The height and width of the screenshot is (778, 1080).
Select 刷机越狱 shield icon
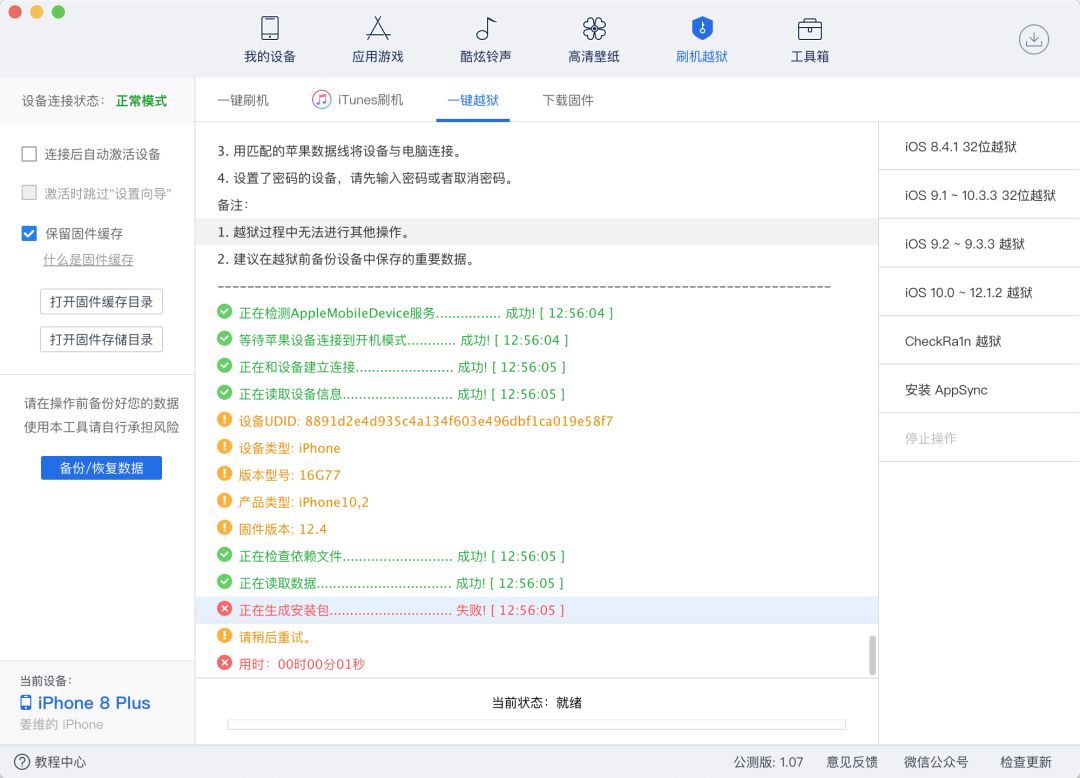(701, 28)
